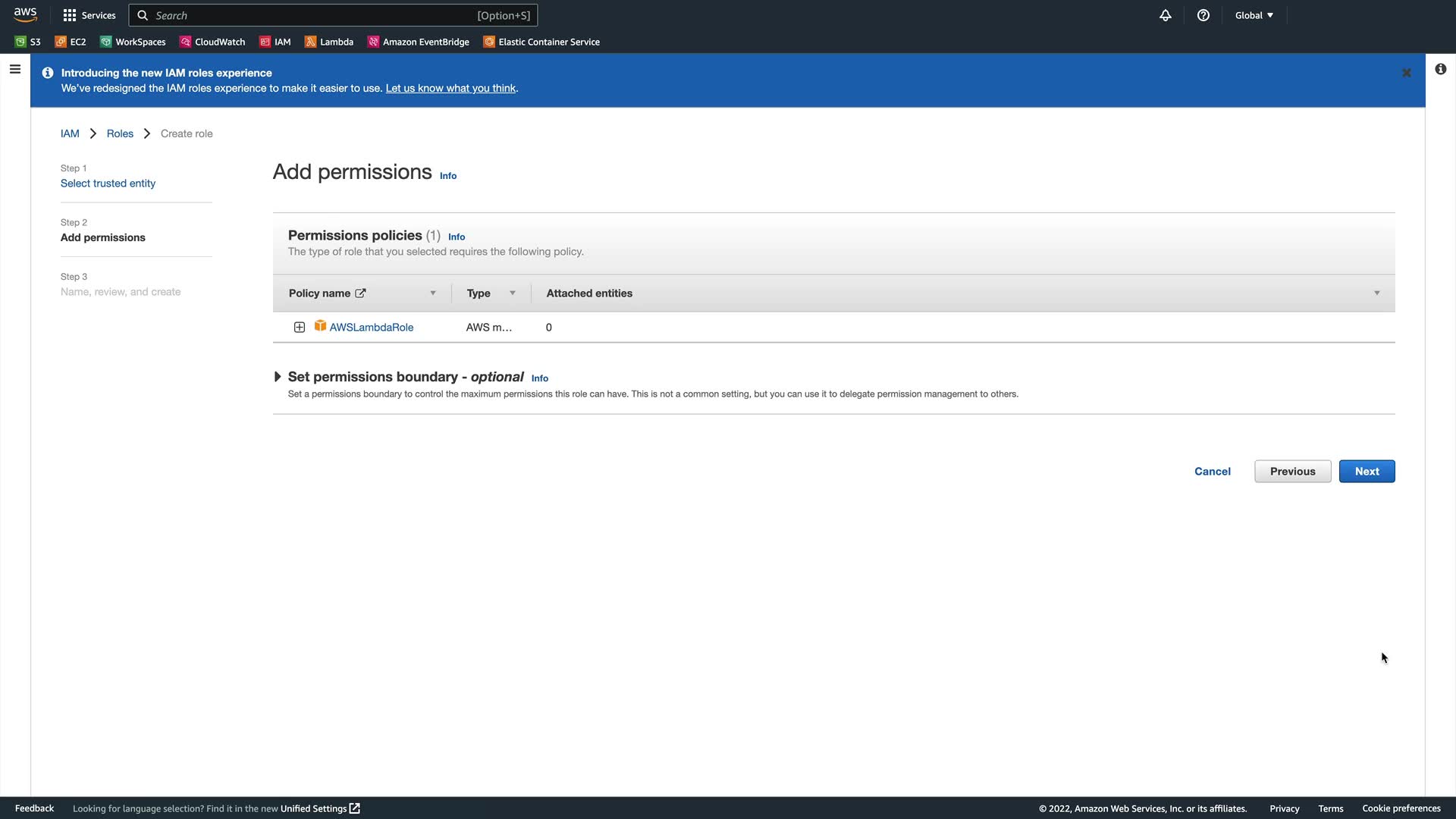Open the info panel icon at right edge
The height and width of the screenshot is (819, 1456).
pyautogui.click(x=1440, y=69)
